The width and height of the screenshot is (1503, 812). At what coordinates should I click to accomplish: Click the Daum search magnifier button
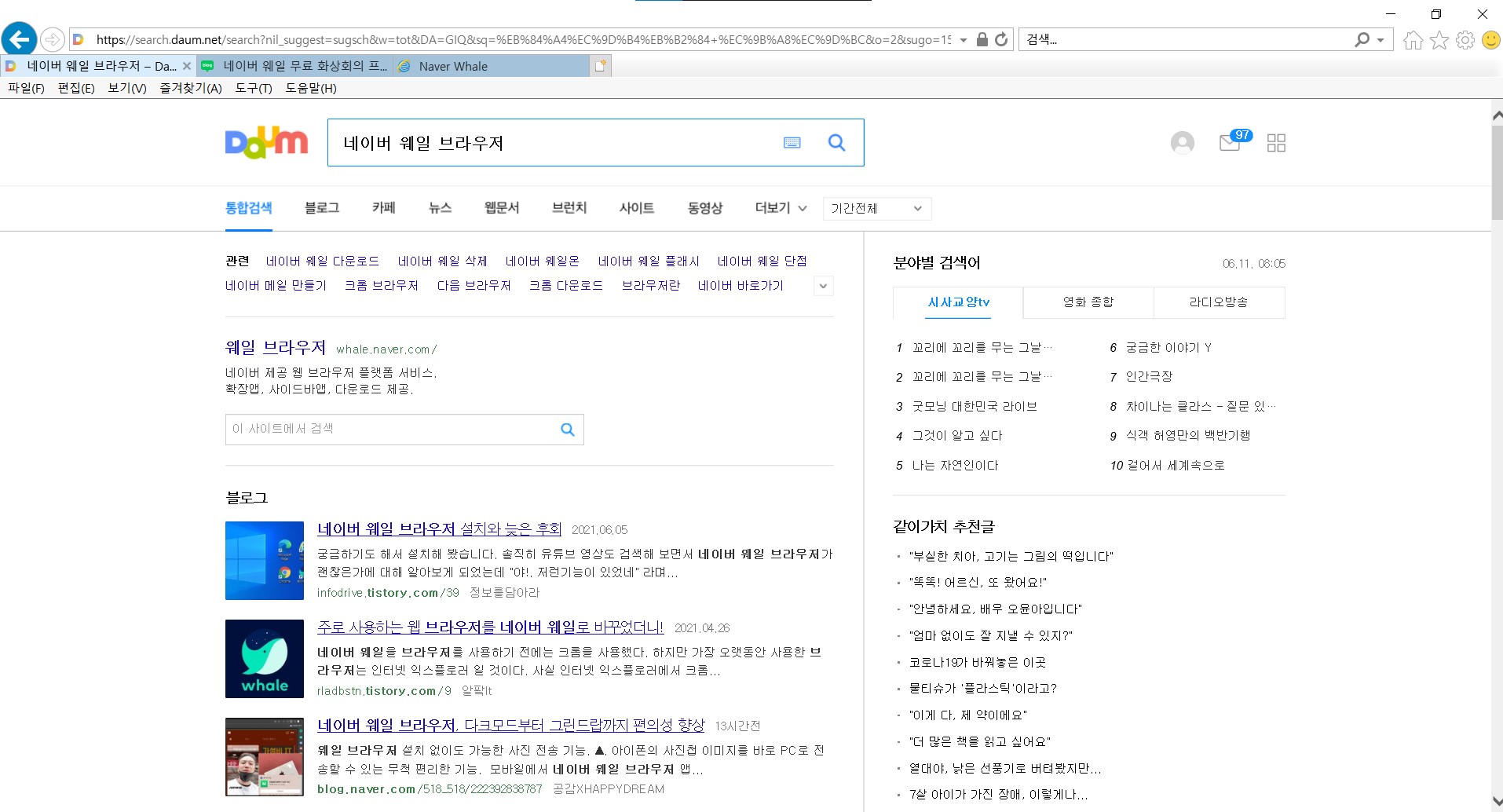(x=837, y=142)
